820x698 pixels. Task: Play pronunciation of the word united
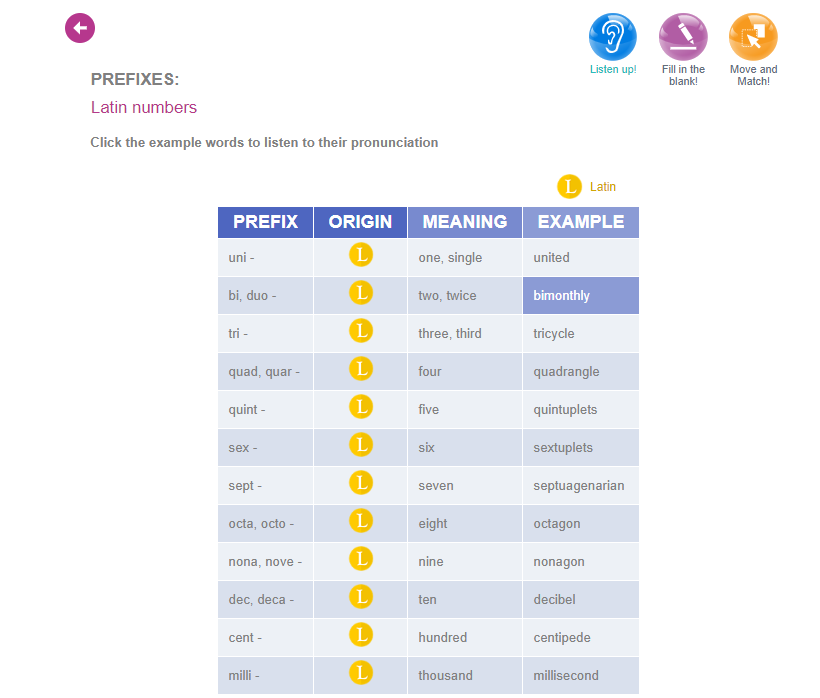(x=551, y=258)
